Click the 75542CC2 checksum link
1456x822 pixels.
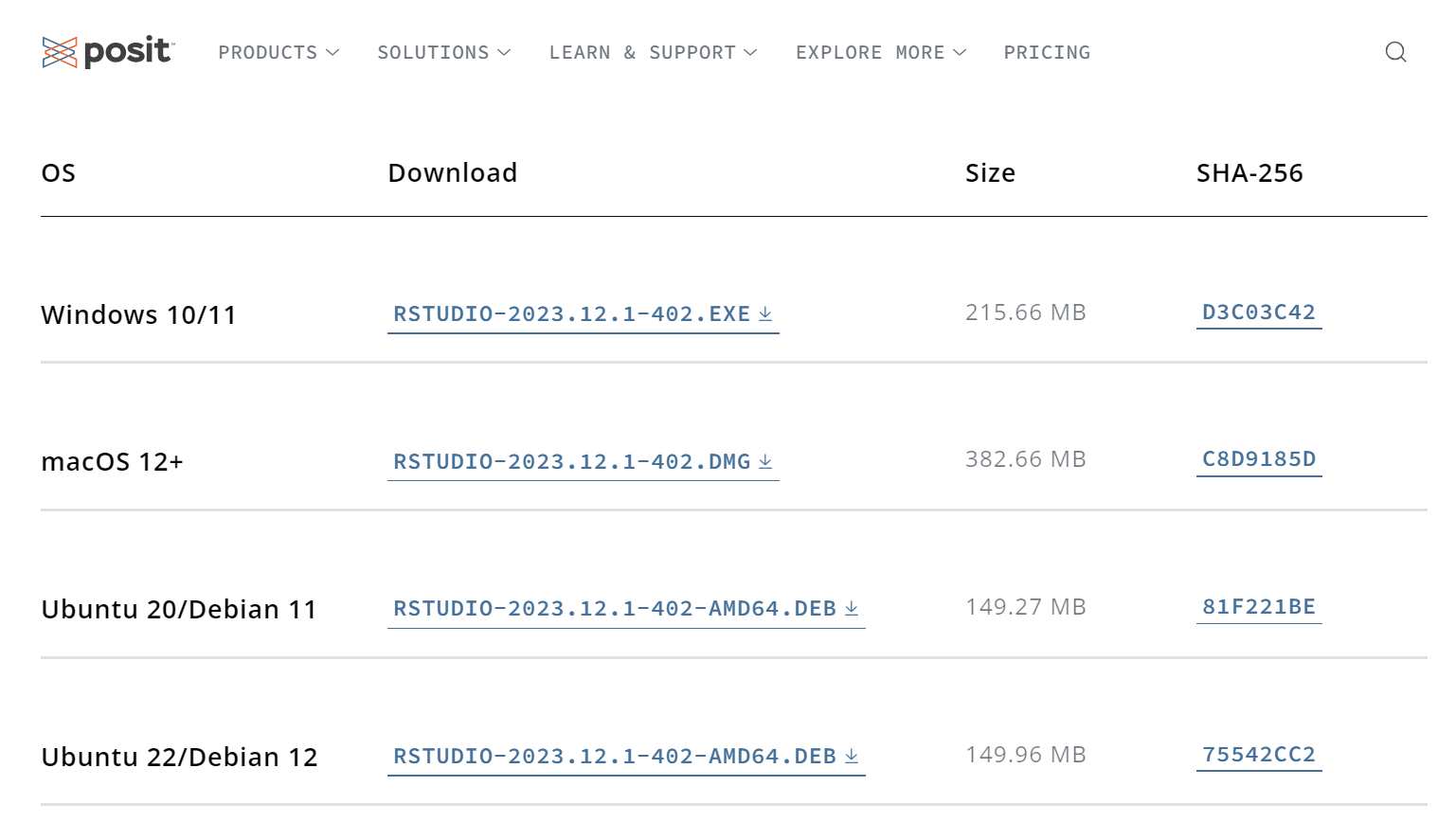(1258, 755)
